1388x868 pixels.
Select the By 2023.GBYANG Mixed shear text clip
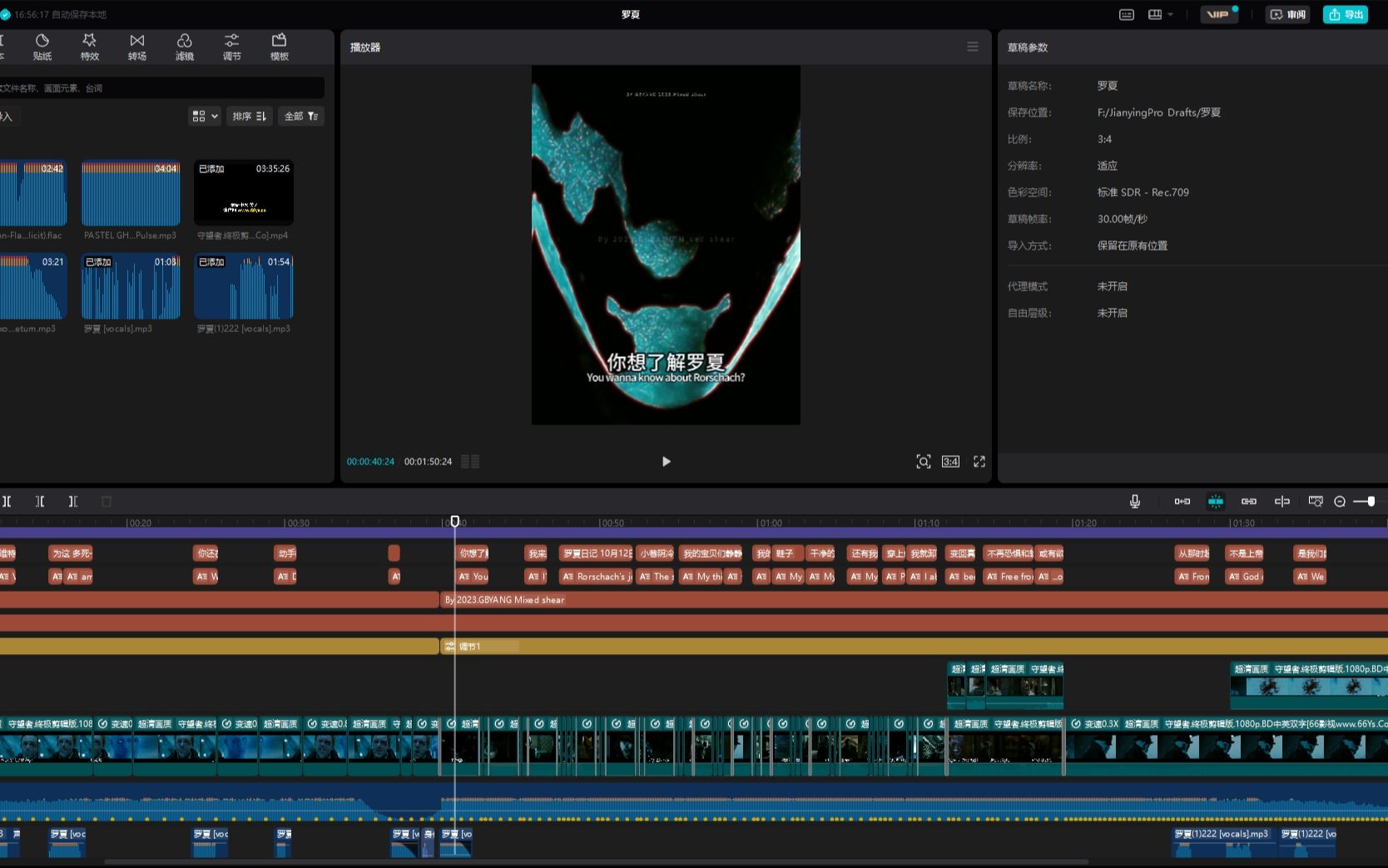point(914,600)
